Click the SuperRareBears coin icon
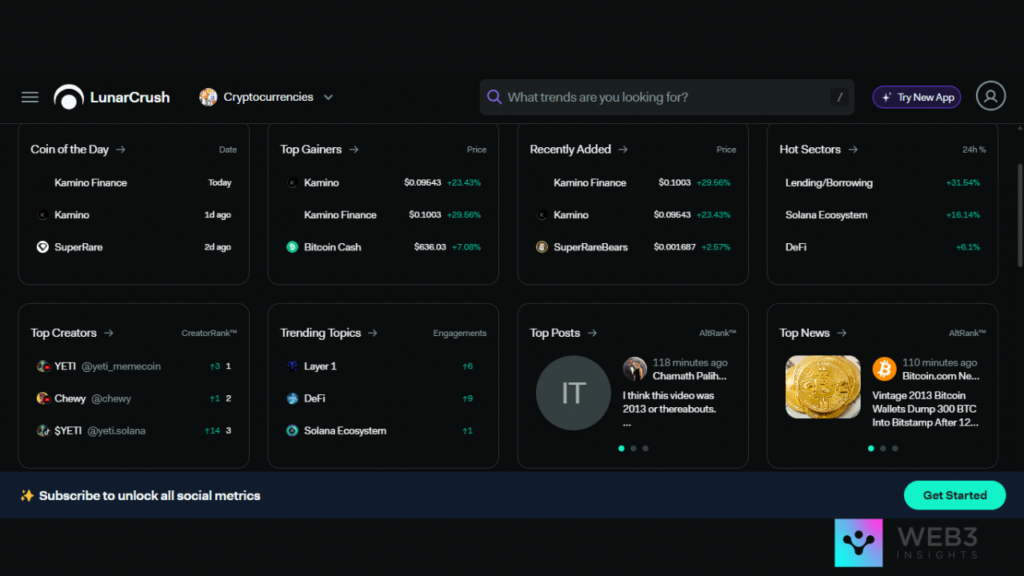 coord(541,247)
